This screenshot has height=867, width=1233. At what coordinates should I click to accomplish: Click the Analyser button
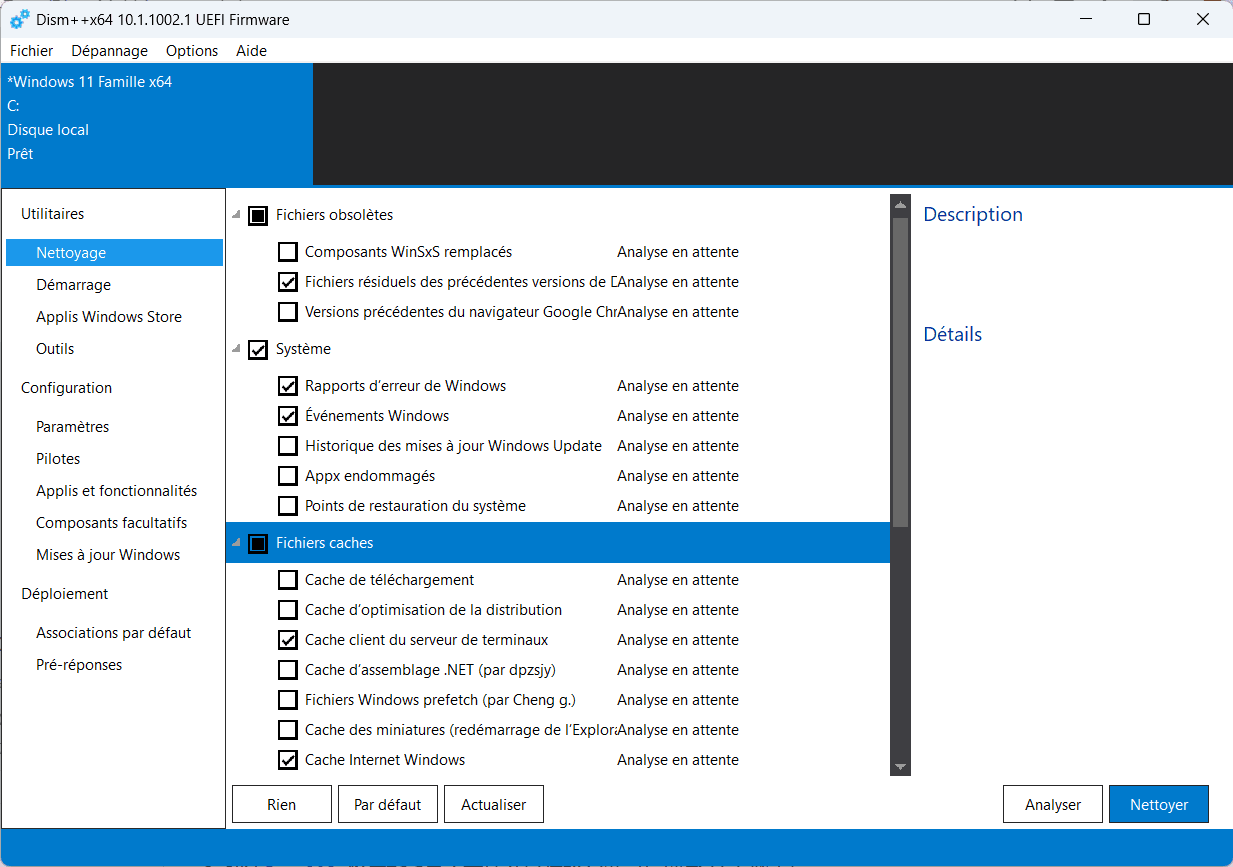1053,804
